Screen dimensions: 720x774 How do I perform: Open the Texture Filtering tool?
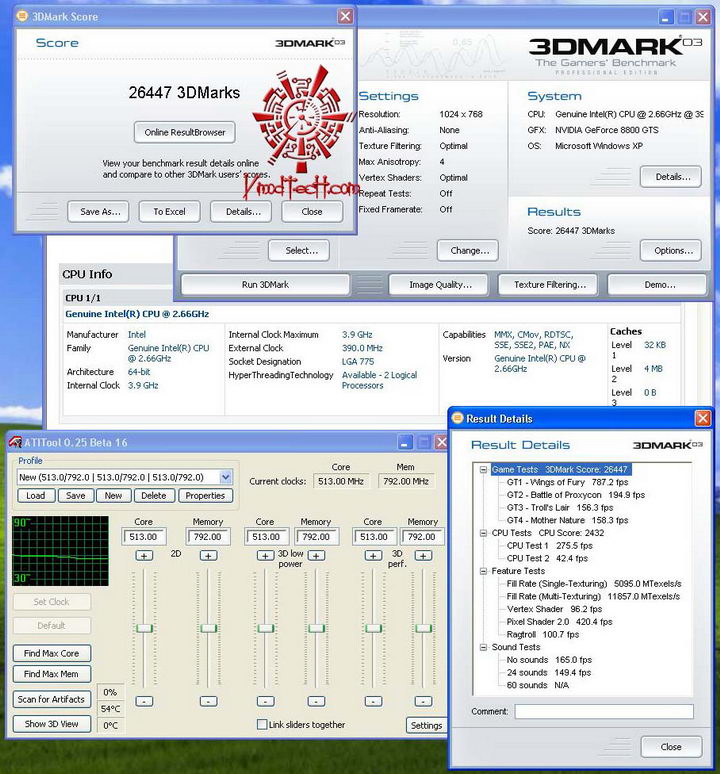point(548,284)
